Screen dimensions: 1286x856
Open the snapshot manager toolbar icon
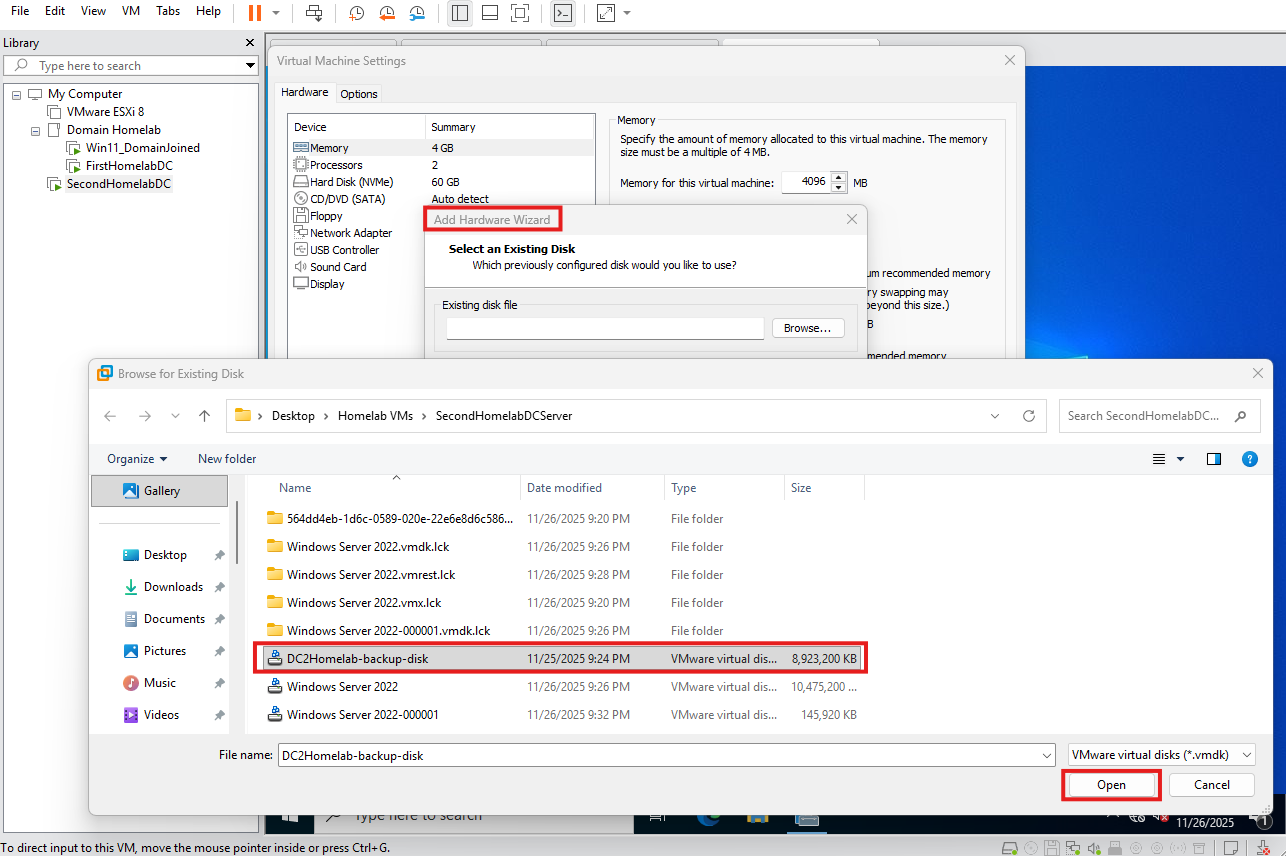pos(417,13)
